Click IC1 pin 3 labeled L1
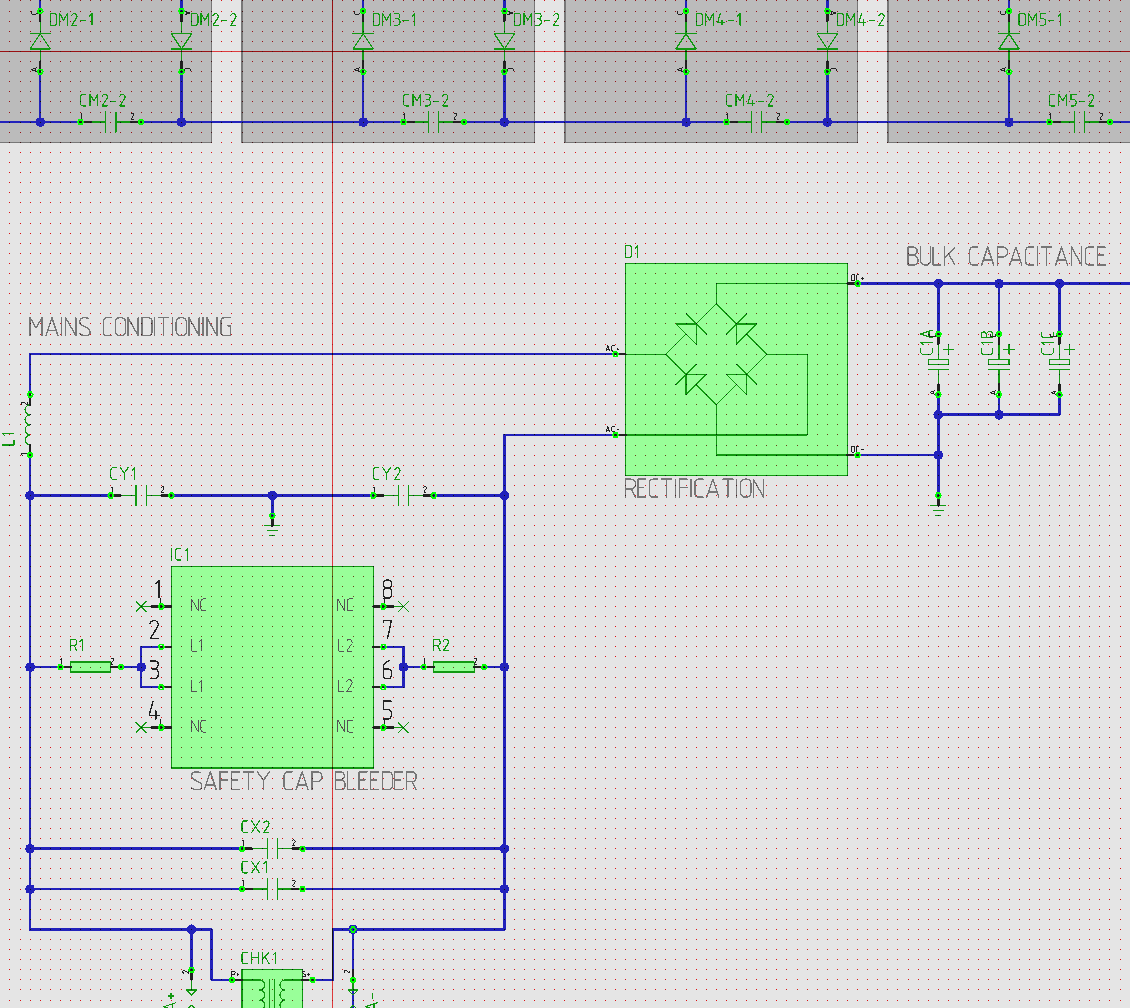 (161, 687)
